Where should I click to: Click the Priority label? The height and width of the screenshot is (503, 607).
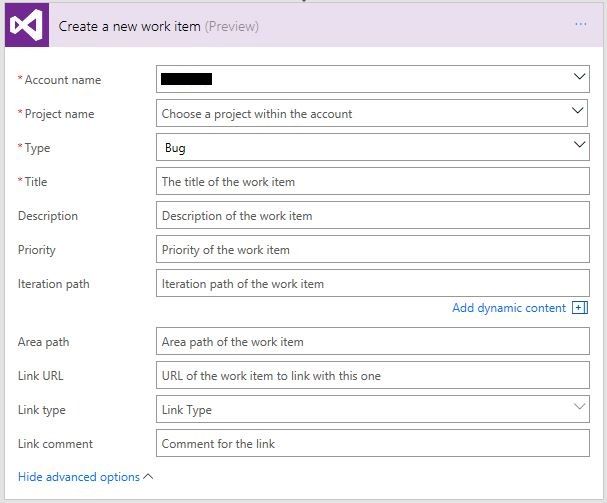pyautogui.click(x=37, y=250)
